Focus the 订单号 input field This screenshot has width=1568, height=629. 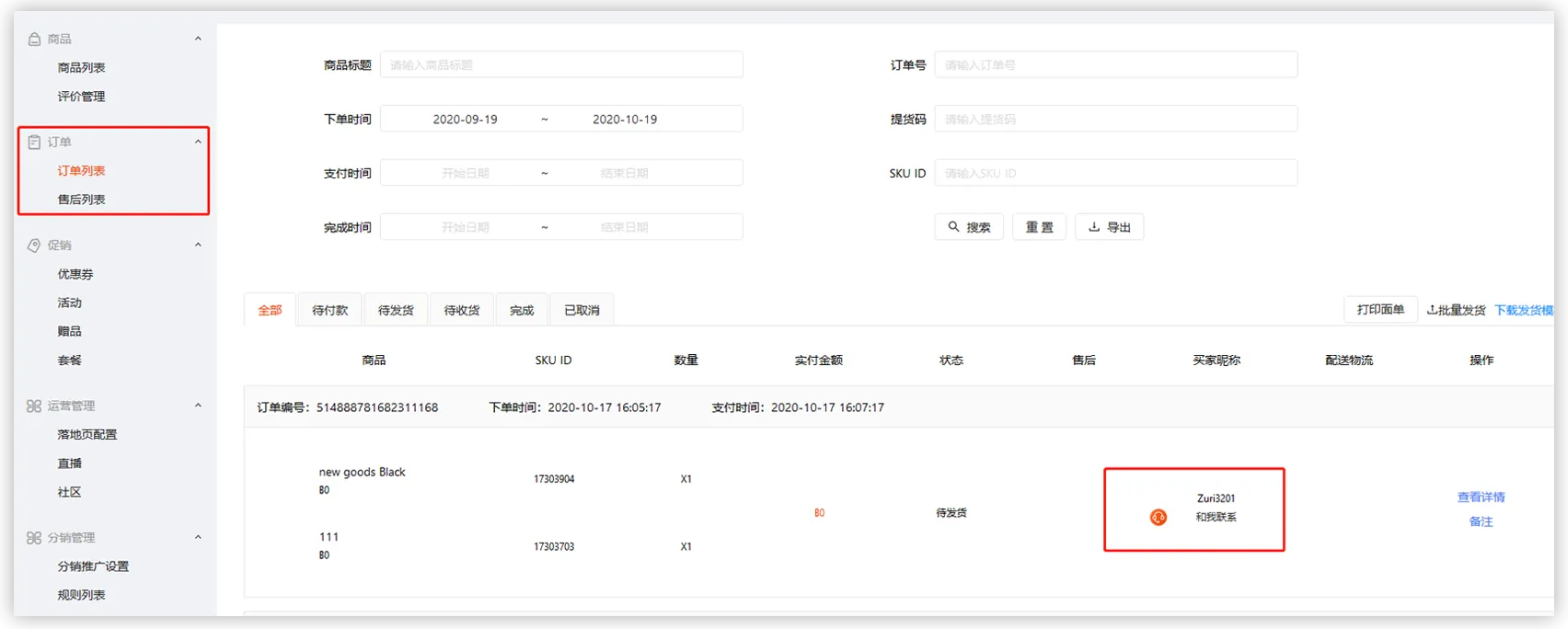tap(1116, 65)
